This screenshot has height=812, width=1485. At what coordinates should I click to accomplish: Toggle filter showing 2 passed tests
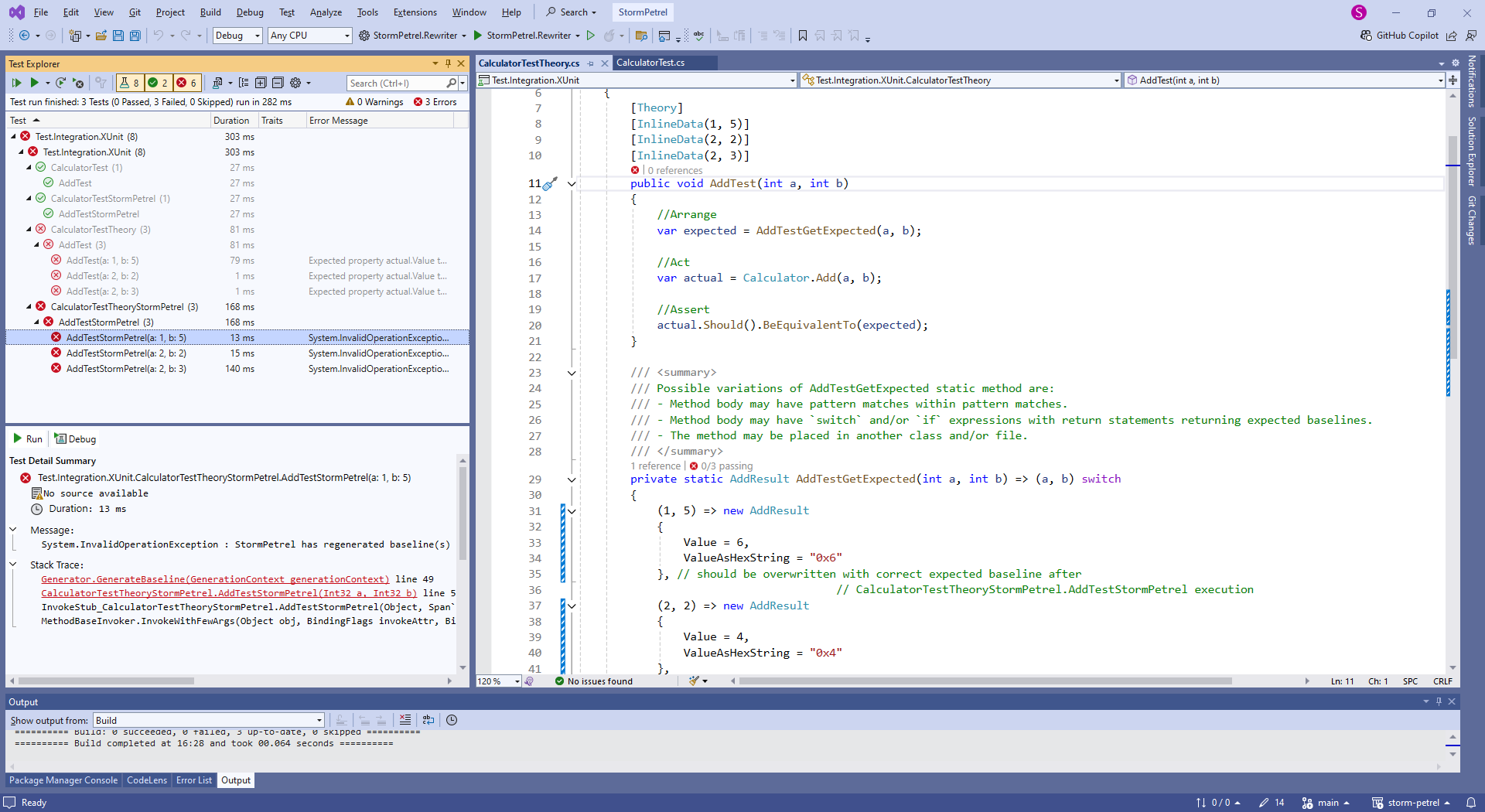pyautogui.click(x=158, y=83)
